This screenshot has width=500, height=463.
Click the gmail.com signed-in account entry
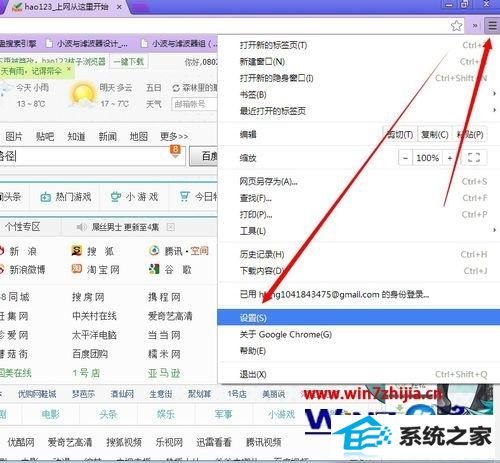[359, 295]
